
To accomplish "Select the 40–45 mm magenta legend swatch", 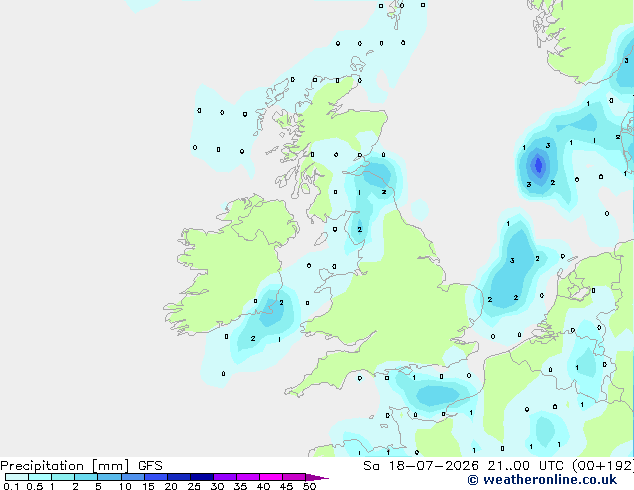I will (271, 477).
